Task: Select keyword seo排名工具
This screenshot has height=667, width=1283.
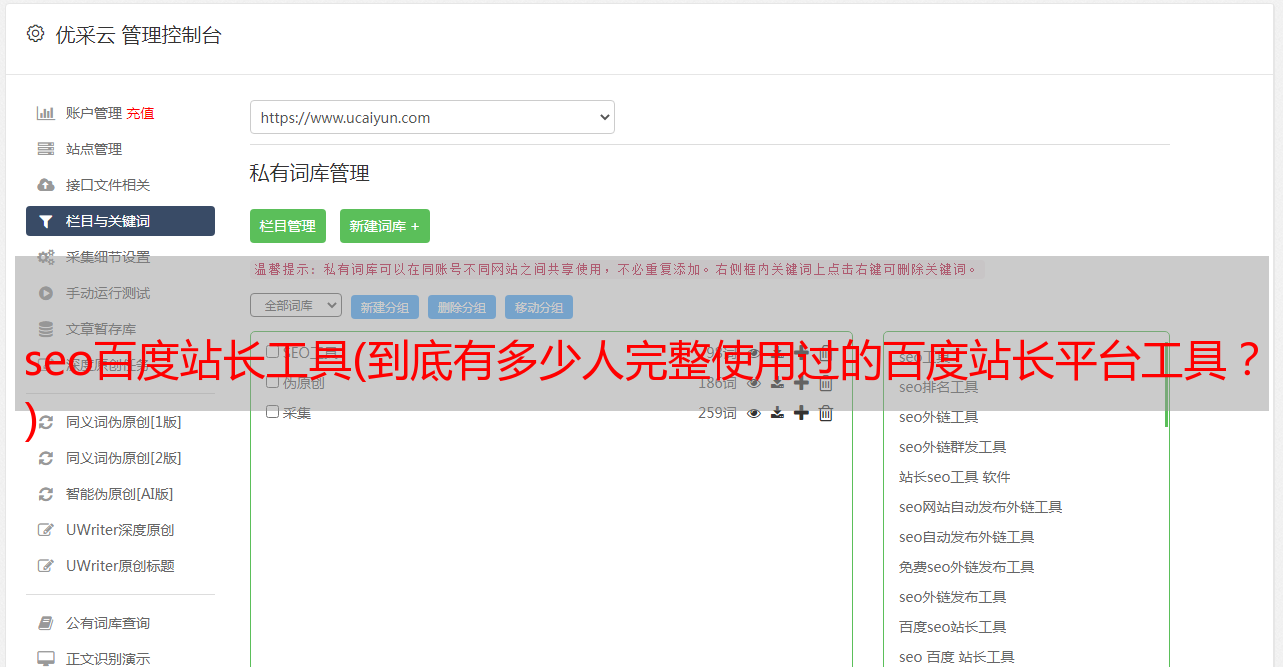Action: [x=938, y=387]
